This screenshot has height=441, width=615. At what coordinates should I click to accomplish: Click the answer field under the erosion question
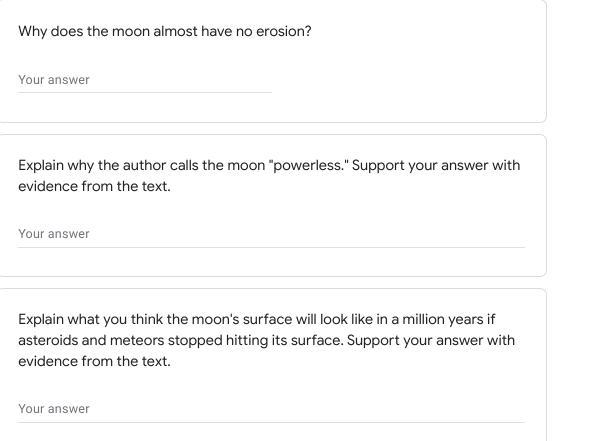click(144, 80)
